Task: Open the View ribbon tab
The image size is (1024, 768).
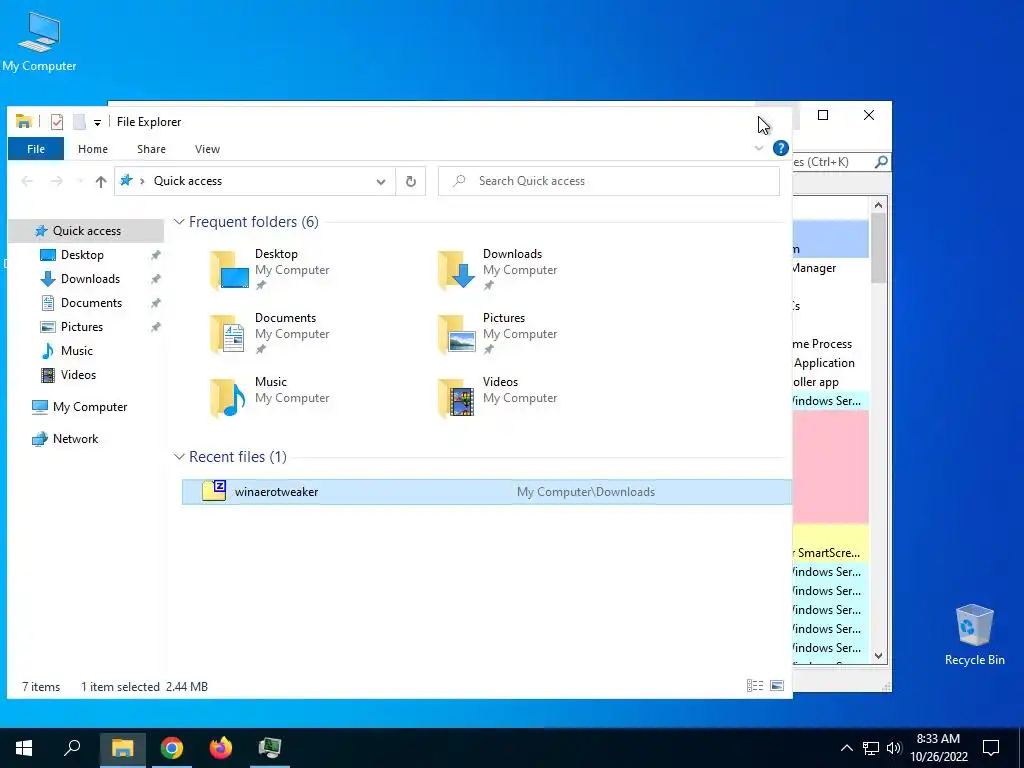Action: click(207, 149)
